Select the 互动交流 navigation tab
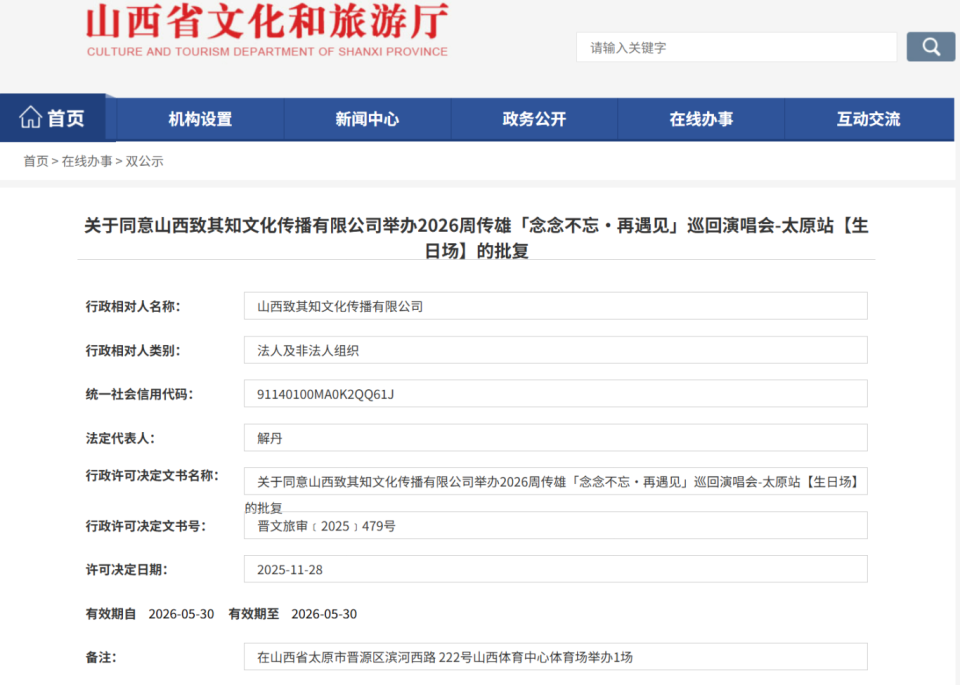 point(868,117)
